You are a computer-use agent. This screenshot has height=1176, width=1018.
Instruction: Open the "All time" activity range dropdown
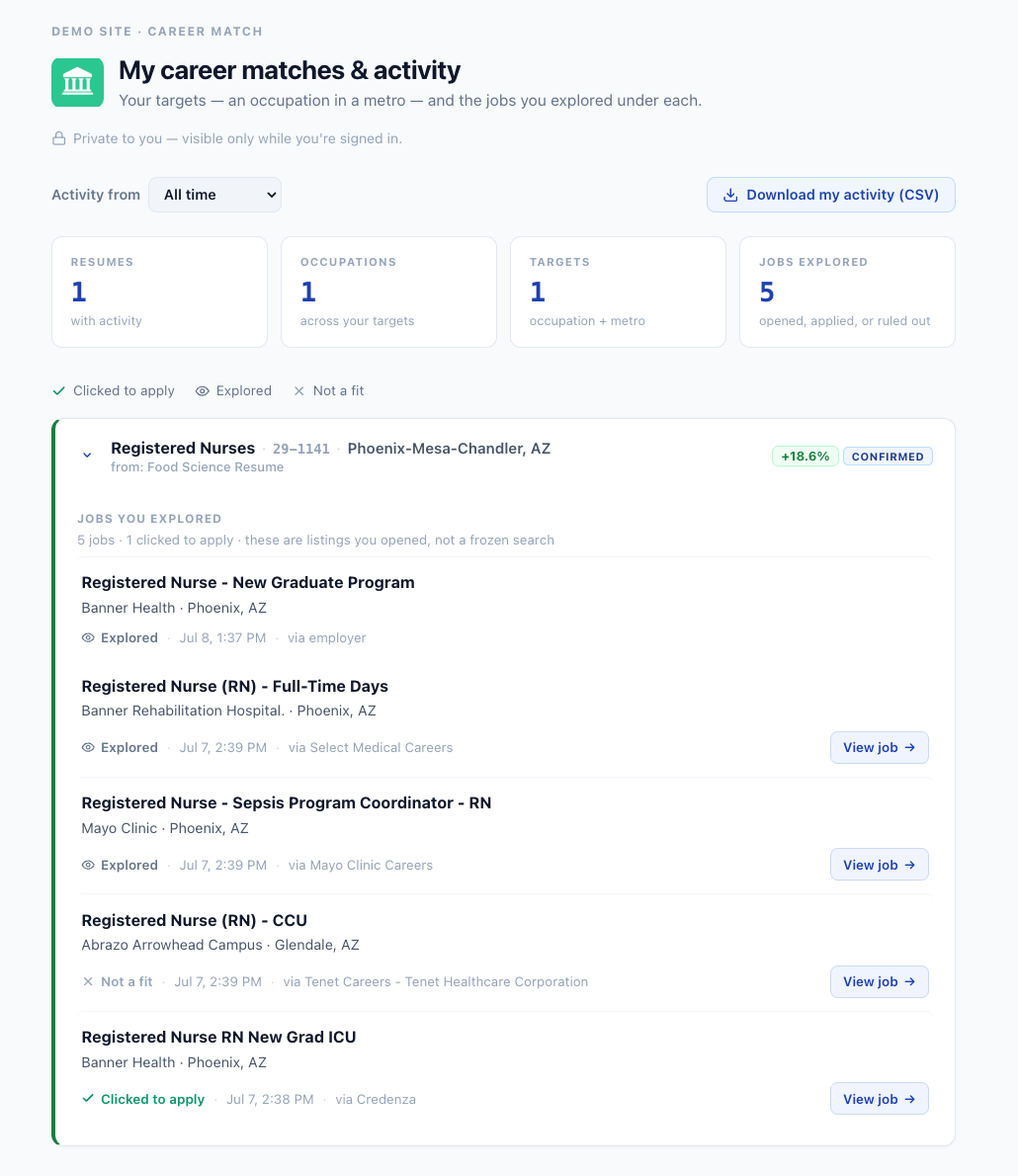[x=214, y=195]
